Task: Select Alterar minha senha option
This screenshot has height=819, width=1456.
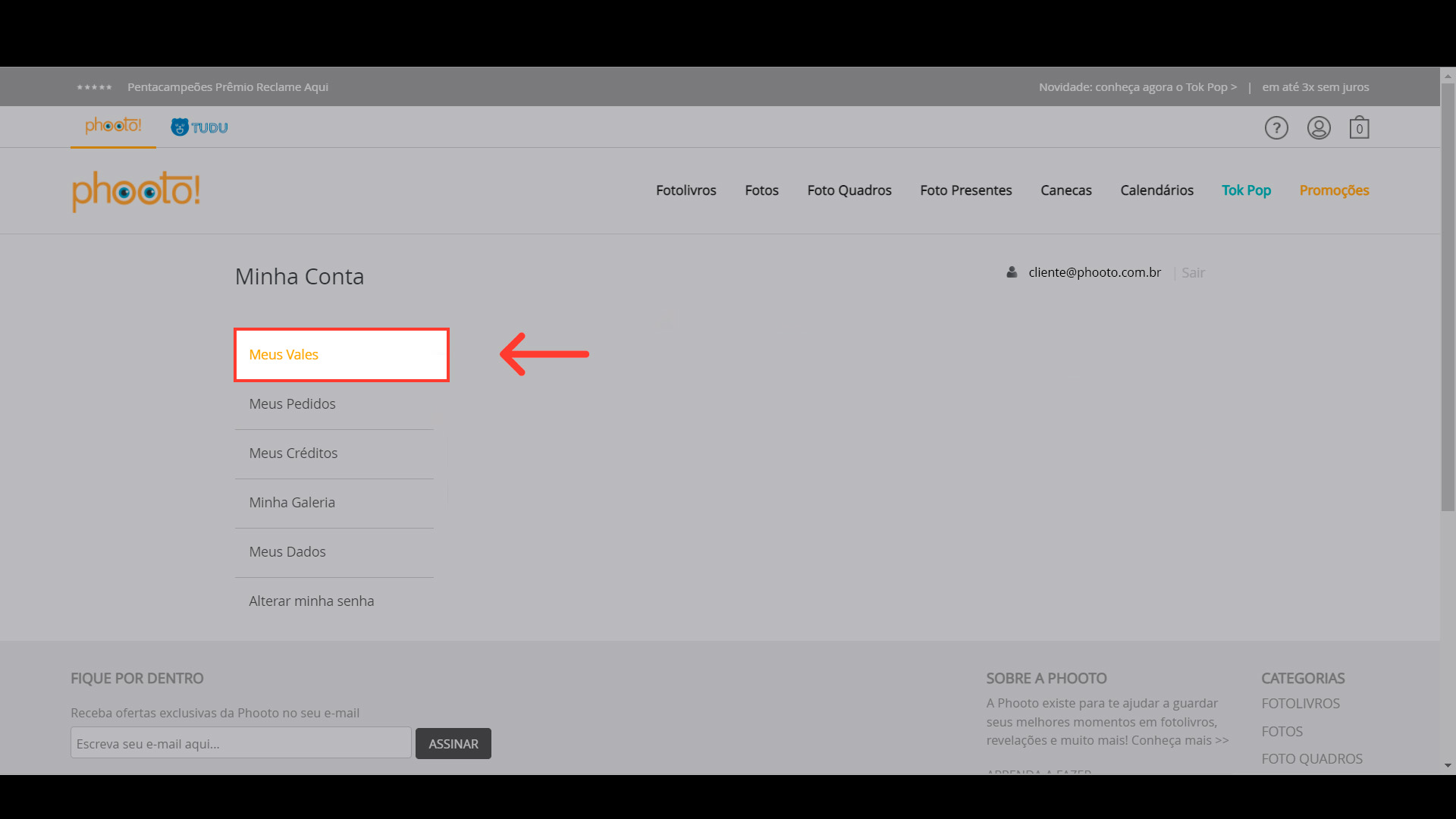Action: coord(311,601)
